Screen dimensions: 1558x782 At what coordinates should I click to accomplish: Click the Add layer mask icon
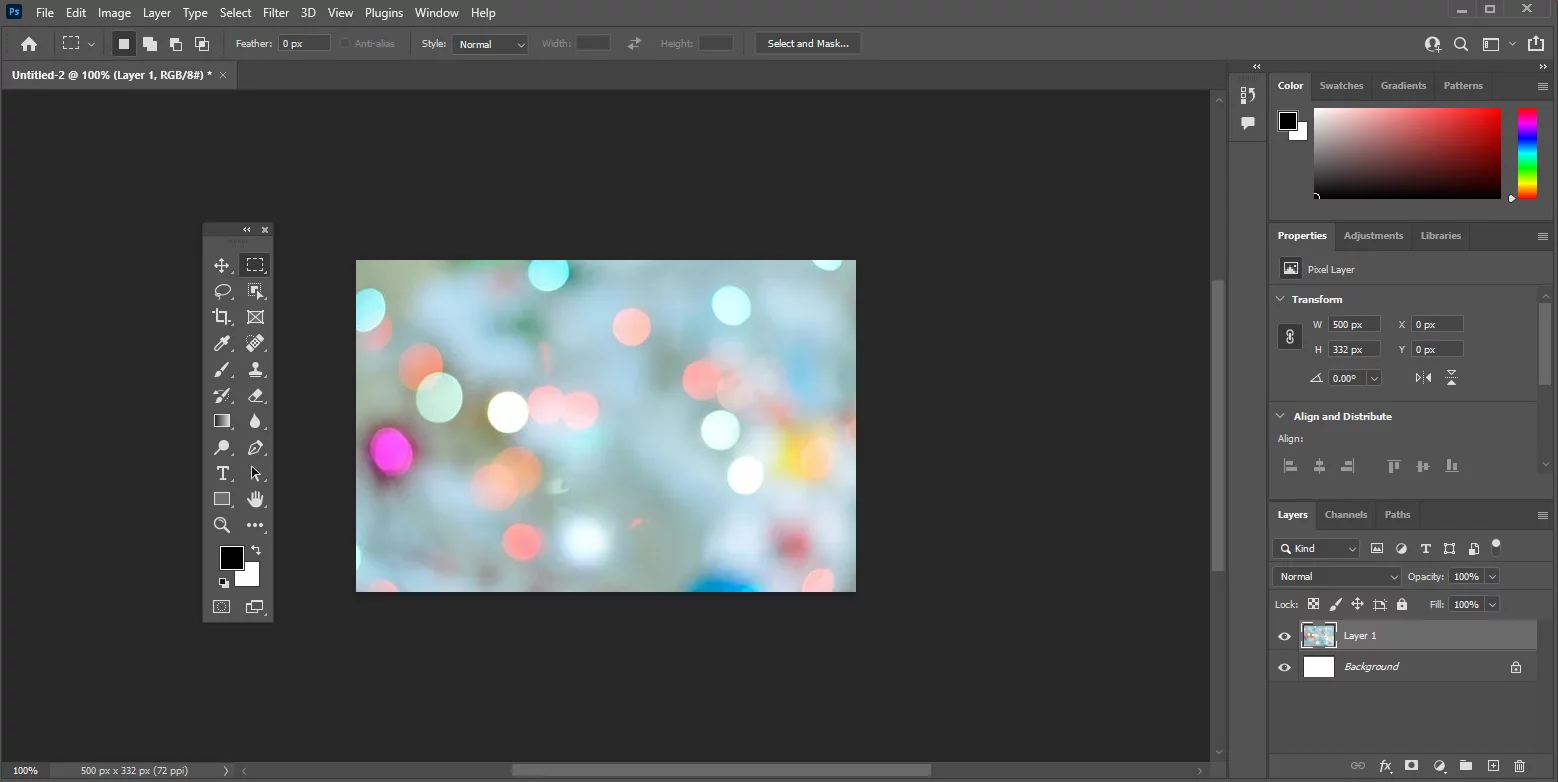click(x=1411, y=766)
